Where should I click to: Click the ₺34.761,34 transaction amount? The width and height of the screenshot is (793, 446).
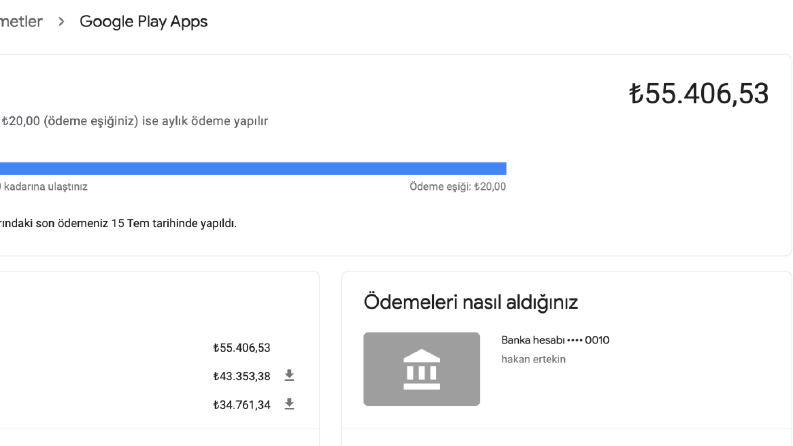tap(242, 405)
